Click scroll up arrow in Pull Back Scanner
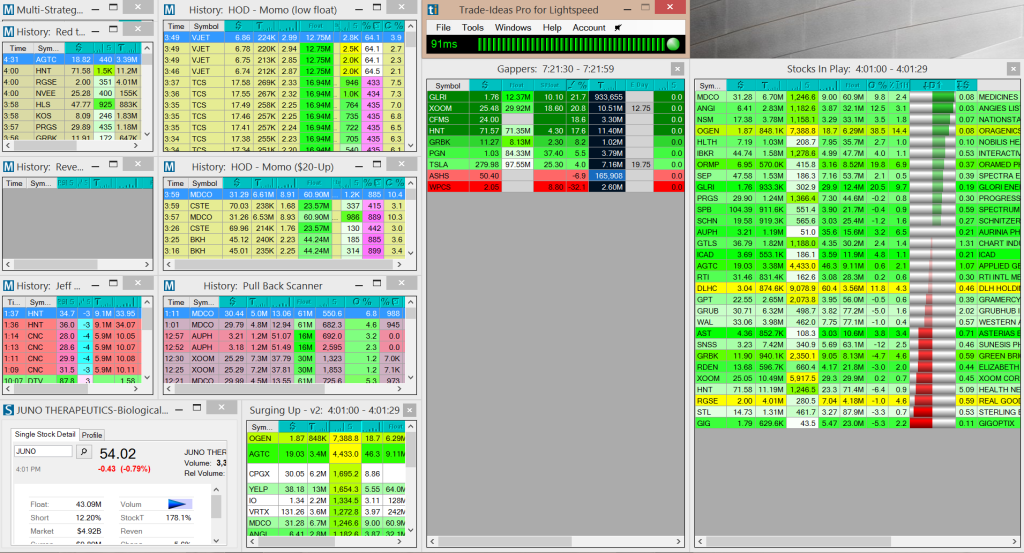This screenshot has width=1024, height=553. 411,302
